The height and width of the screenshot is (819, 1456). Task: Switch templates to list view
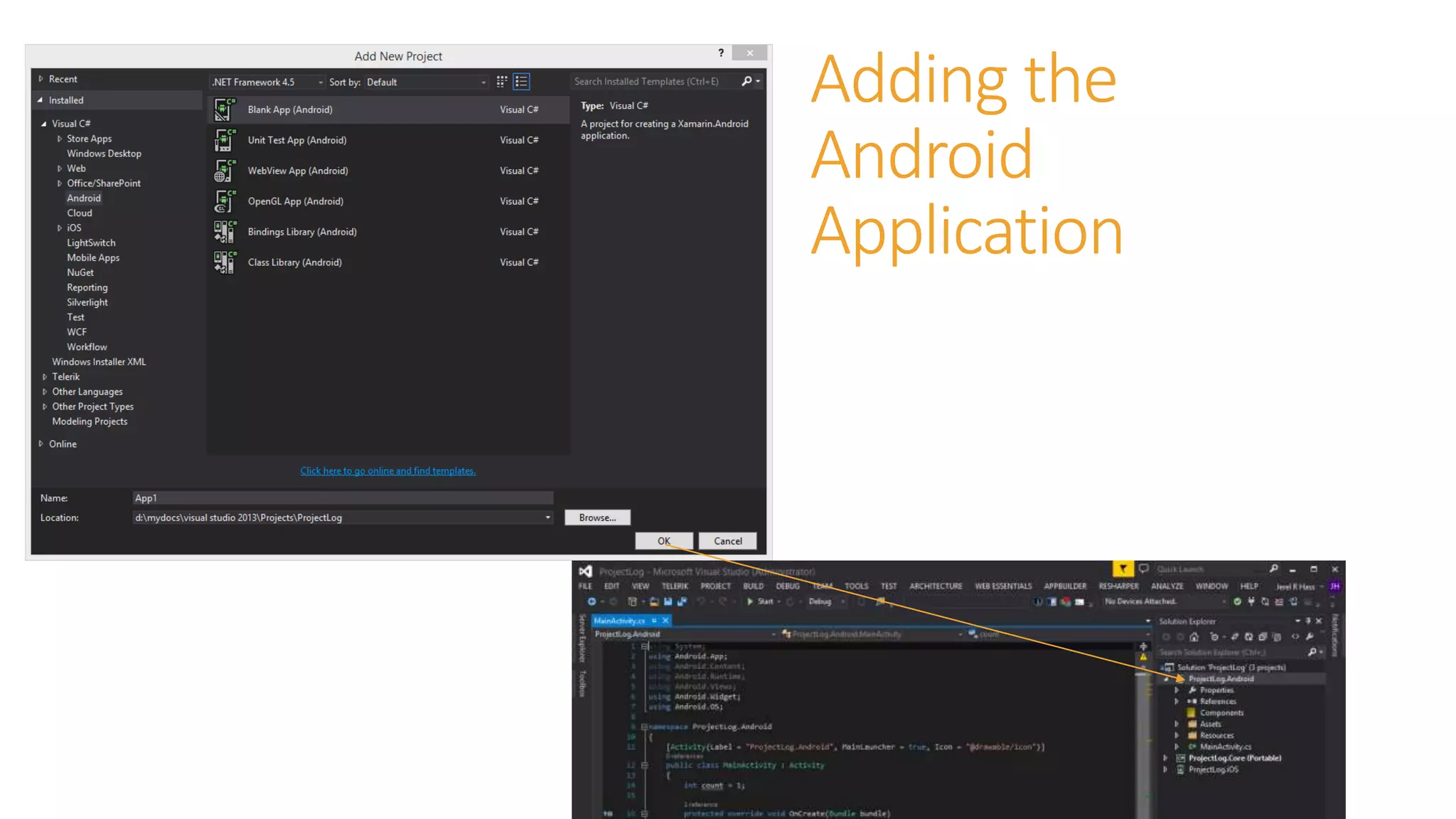[521, 82]
